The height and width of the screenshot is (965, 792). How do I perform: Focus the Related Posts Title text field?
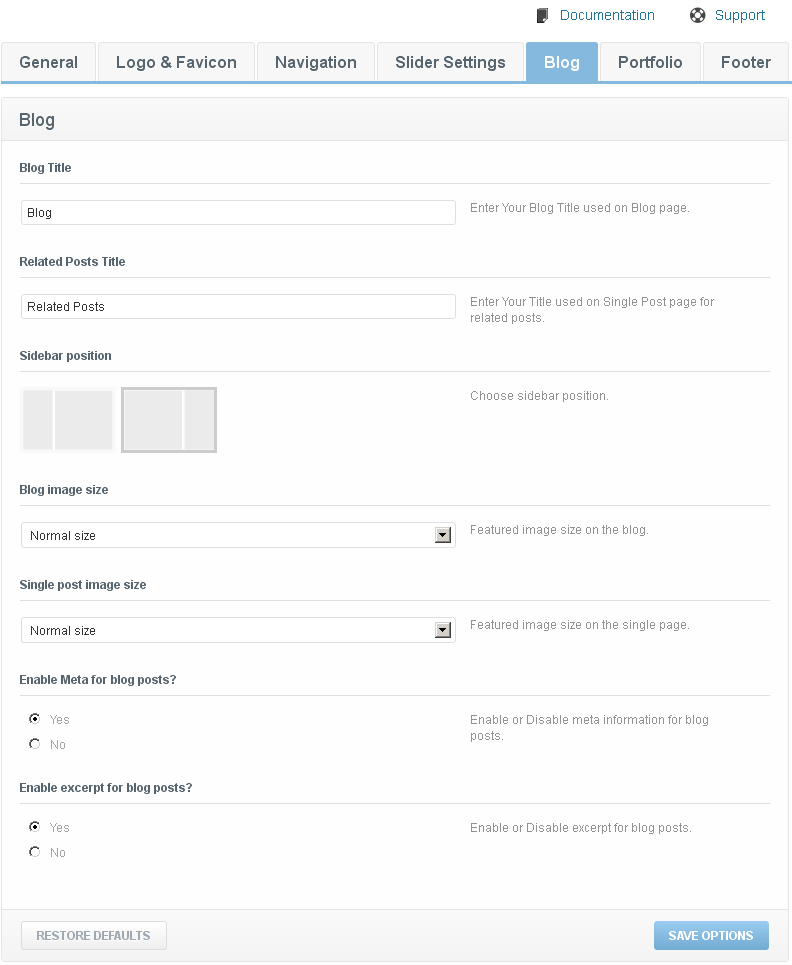238,306
